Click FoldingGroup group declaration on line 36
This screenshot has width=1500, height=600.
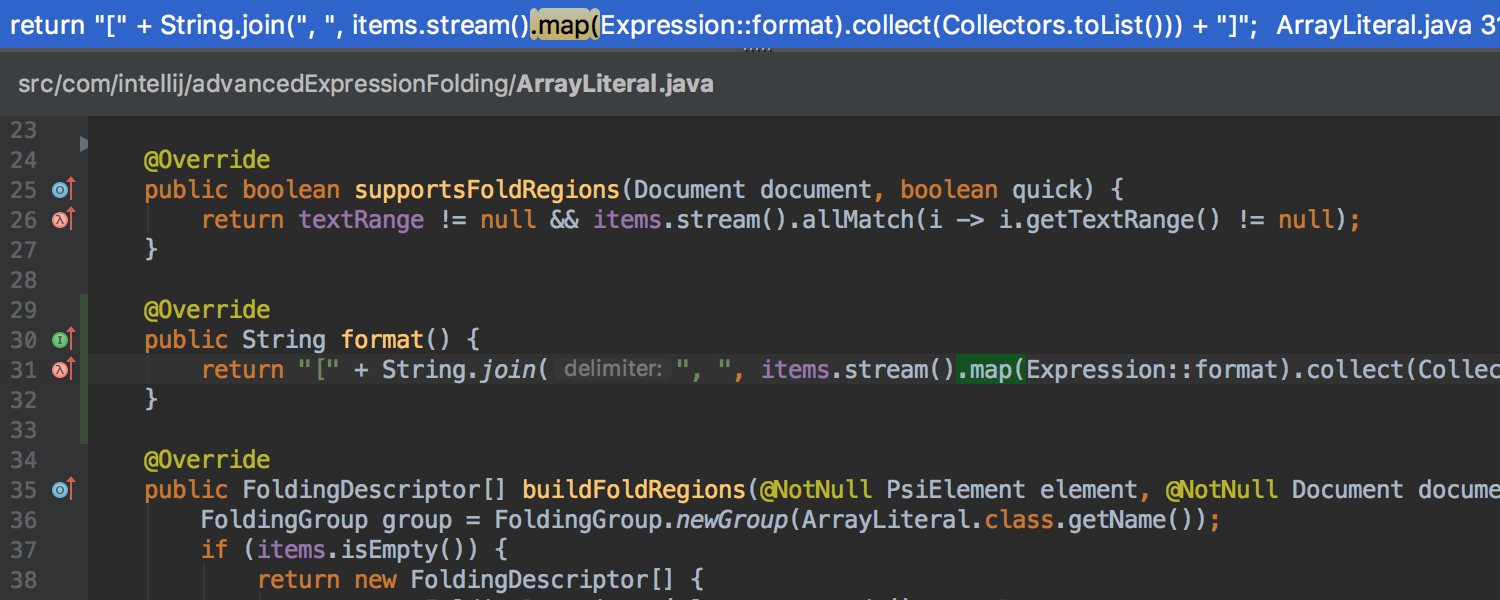pos(326,520)
